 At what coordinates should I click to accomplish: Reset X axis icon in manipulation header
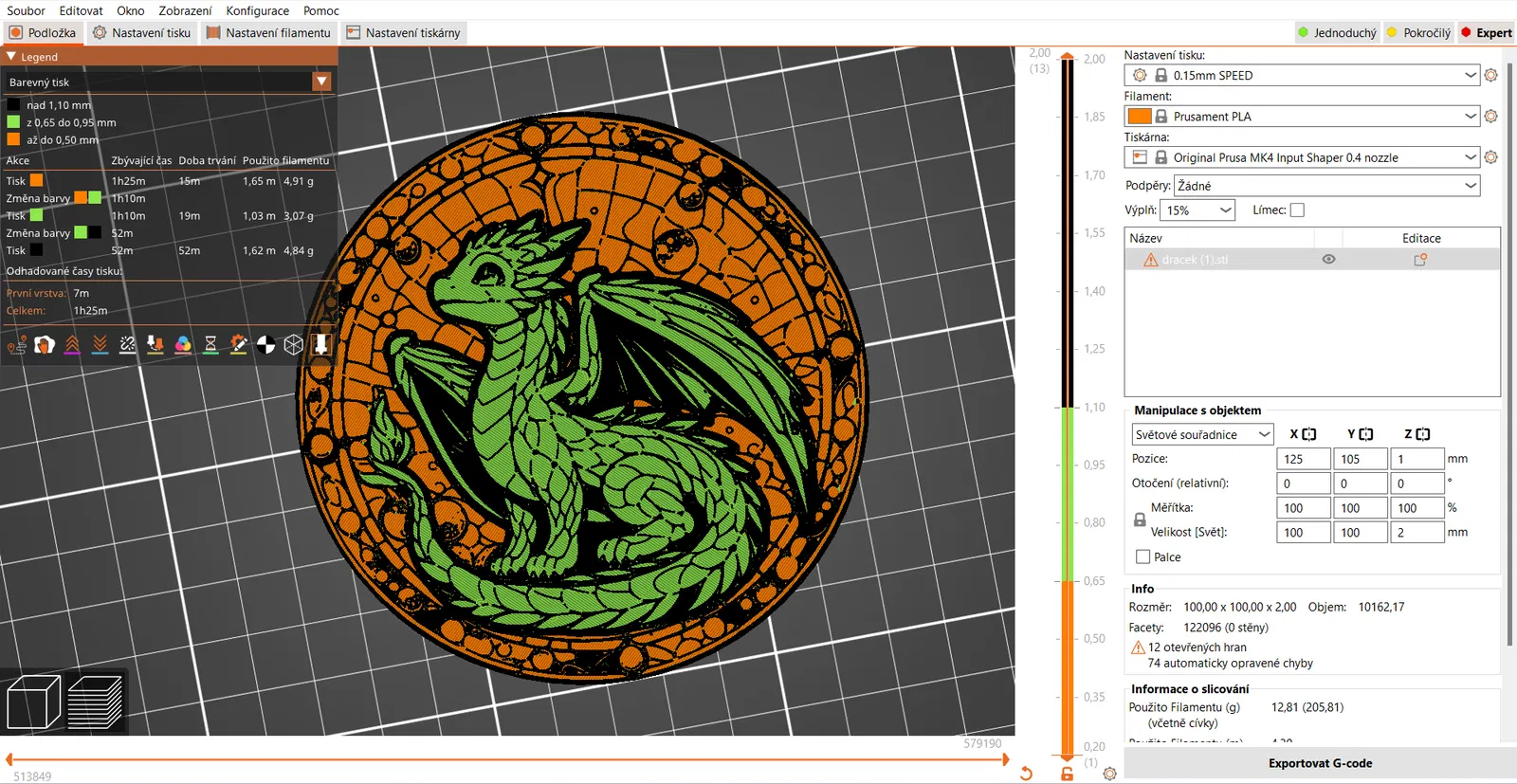[x=1309, y=434]
